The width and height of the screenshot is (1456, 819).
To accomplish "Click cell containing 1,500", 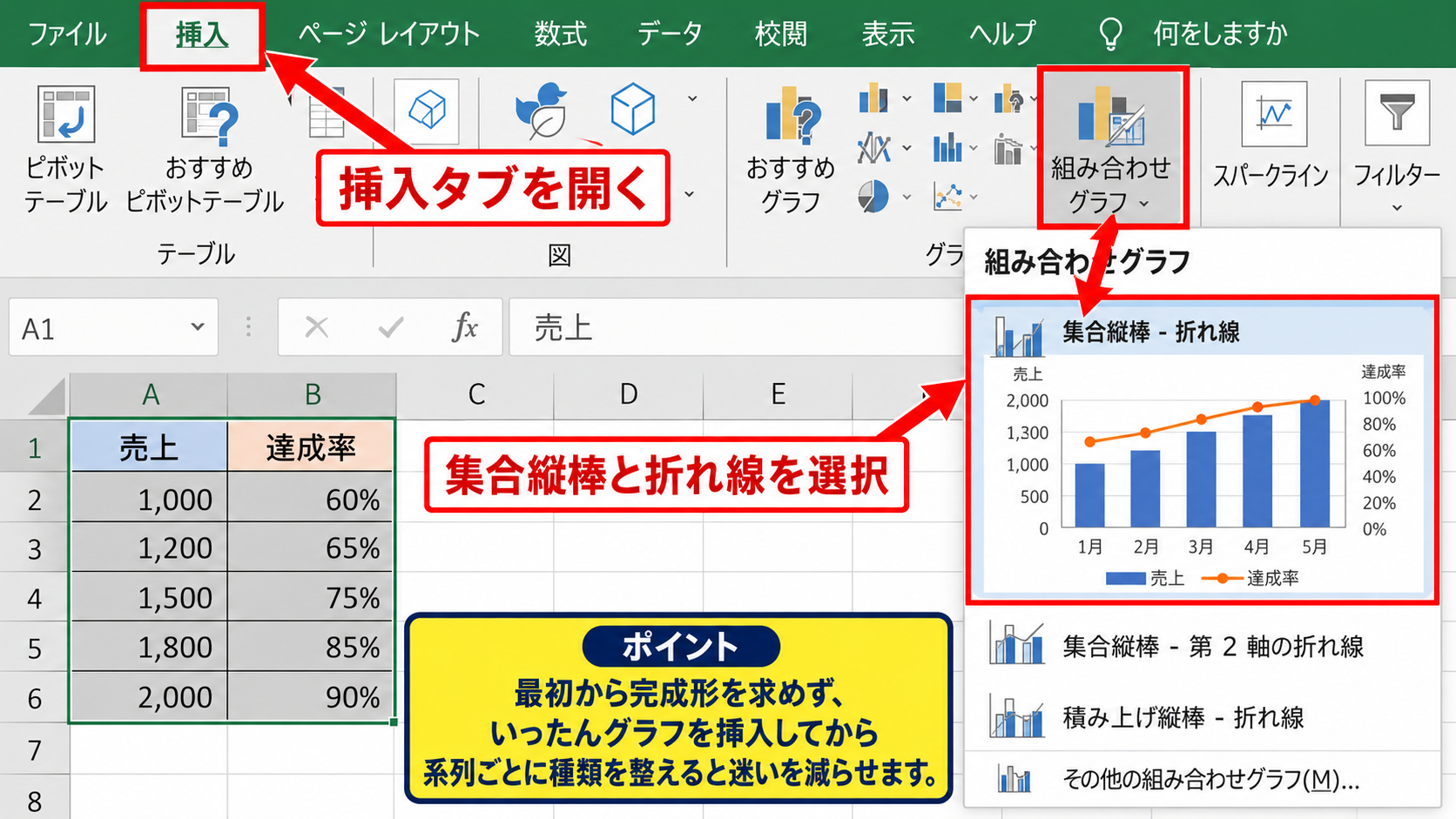I will pos(149,597).
